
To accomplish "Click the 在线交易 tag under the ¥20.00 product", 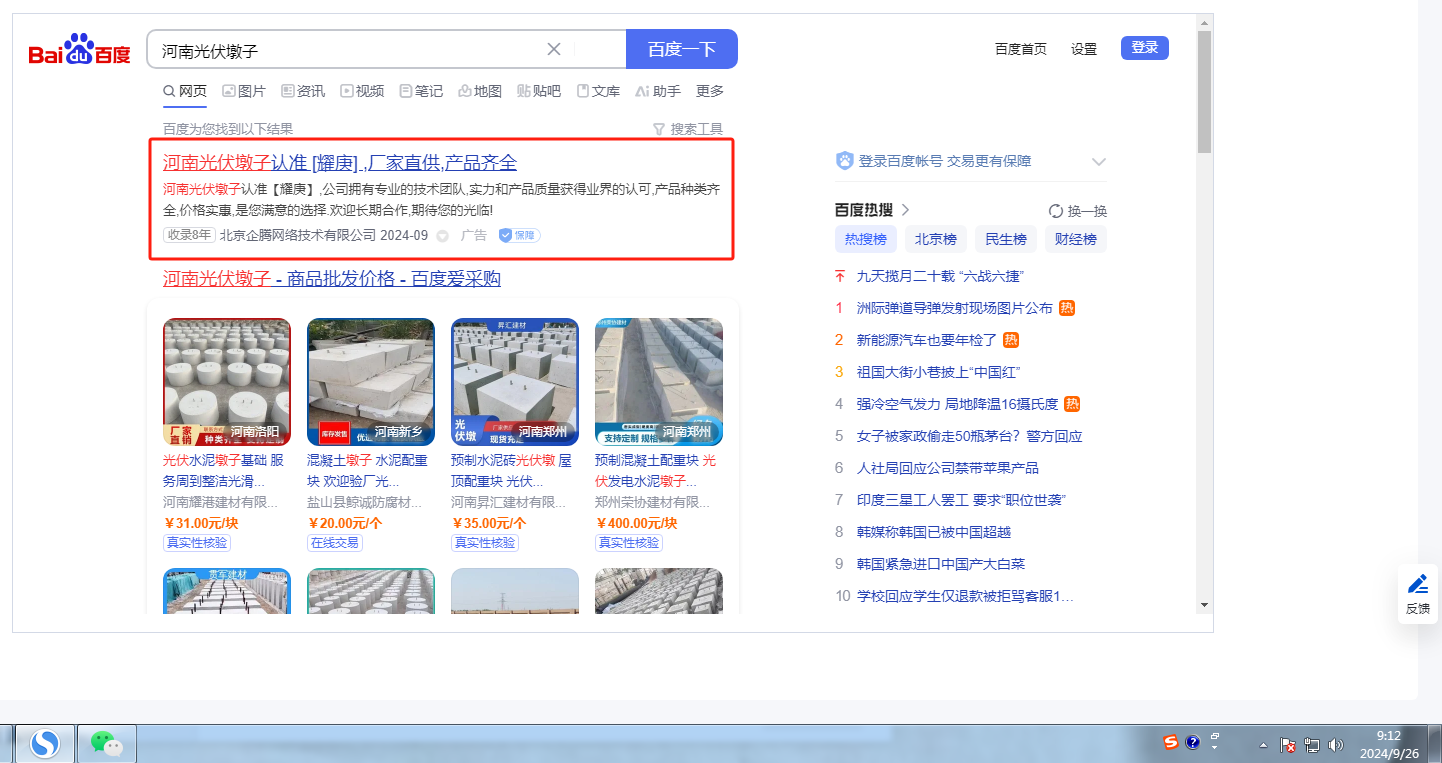I will click(x=335, y=542).
